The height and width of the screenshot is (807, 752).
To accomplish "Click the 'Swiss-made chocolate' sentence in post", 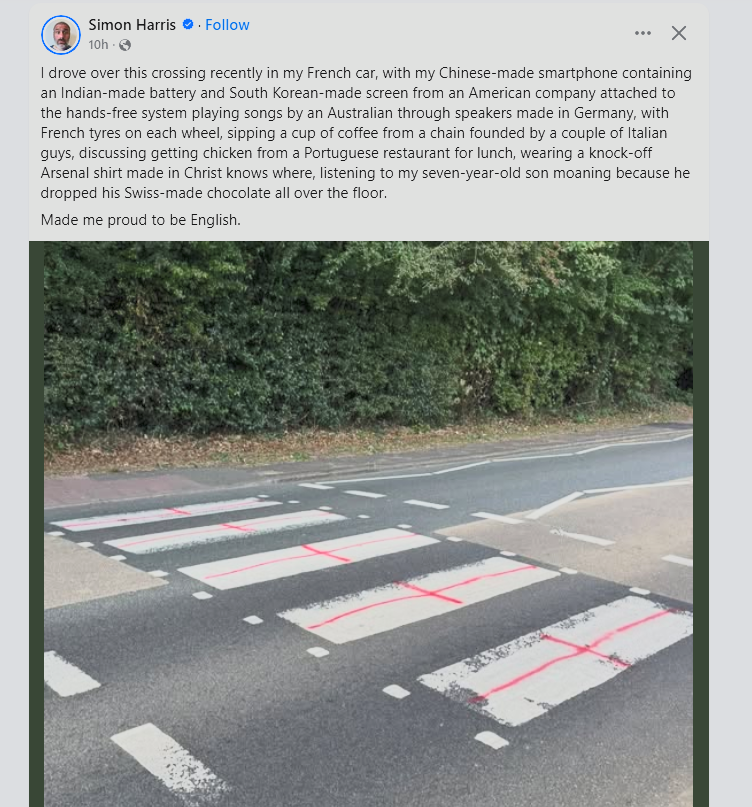I will point(214,193).
